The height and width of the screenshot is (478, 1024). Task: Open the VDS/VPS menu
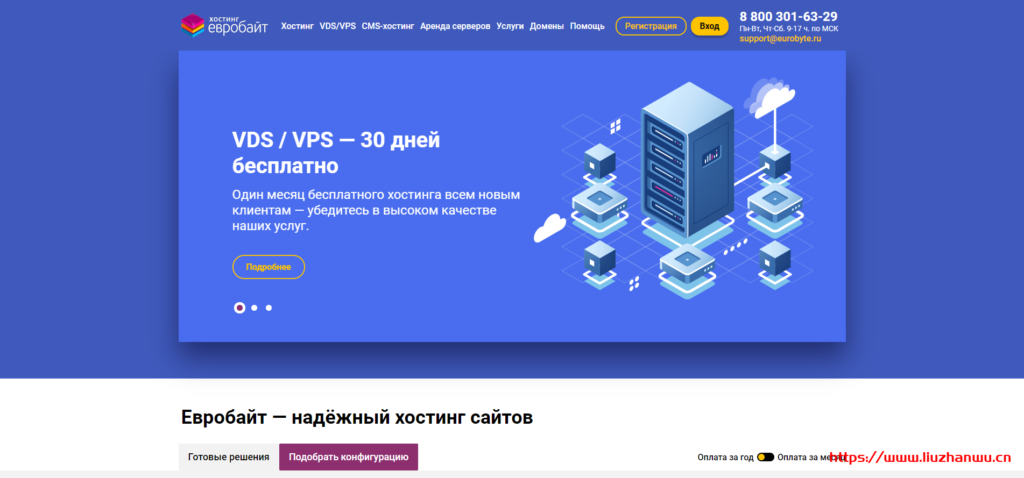pyautogui.click(x=337, y=26)
